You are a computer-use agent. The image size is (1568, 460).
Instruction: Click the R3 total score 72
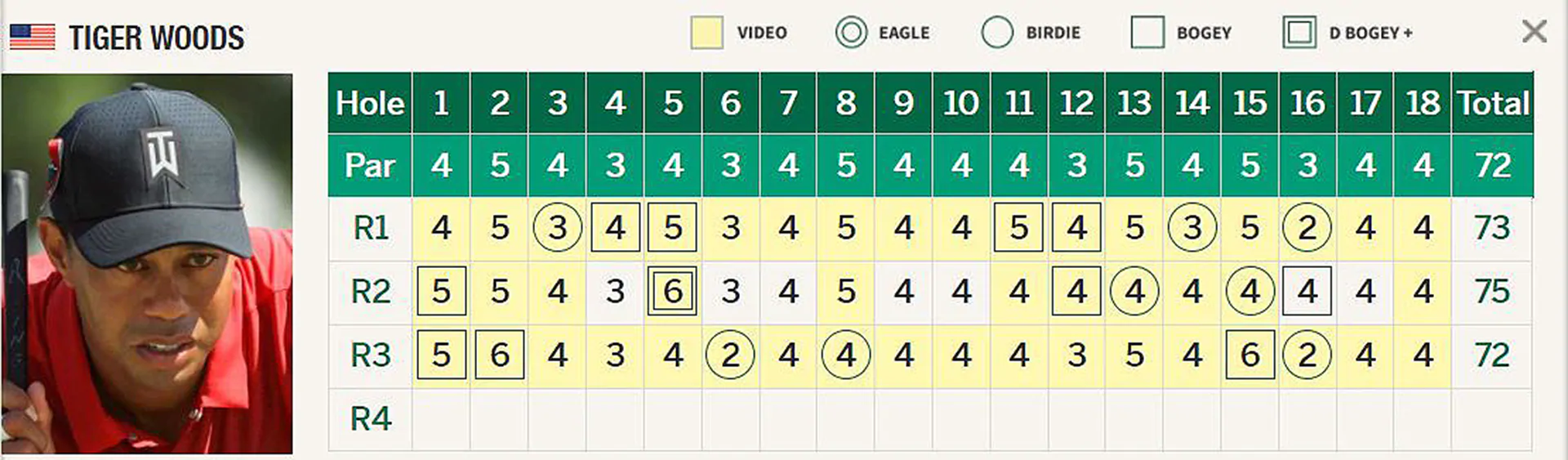click(1492, 355)
